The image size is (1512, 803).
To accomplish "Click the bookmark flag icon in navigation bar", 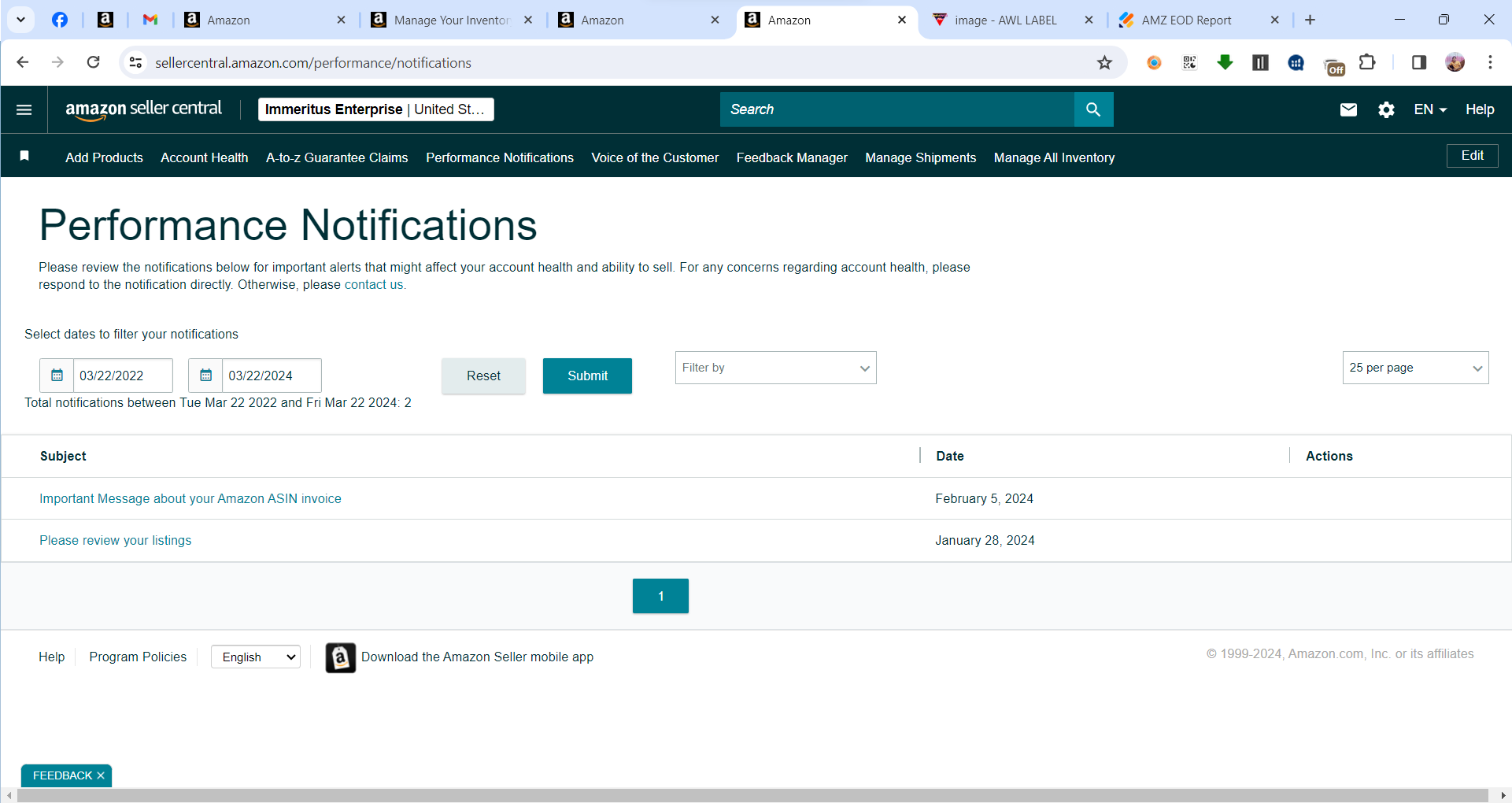I will pyautogui.click(x=24, y=156).
